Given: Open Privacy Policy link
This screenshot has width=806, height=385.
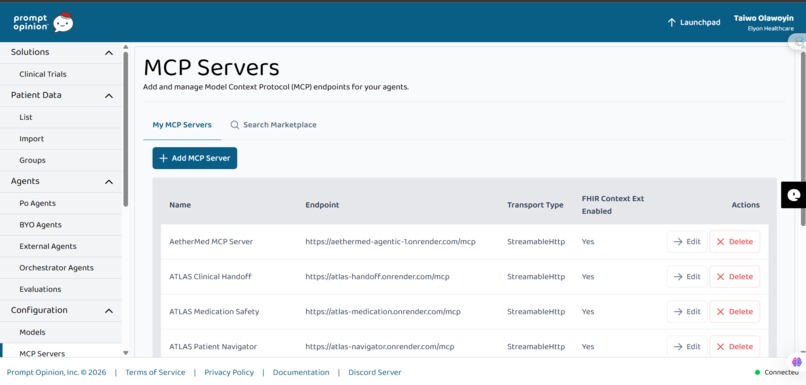Looking at the screenshot, I should point(229,372).
